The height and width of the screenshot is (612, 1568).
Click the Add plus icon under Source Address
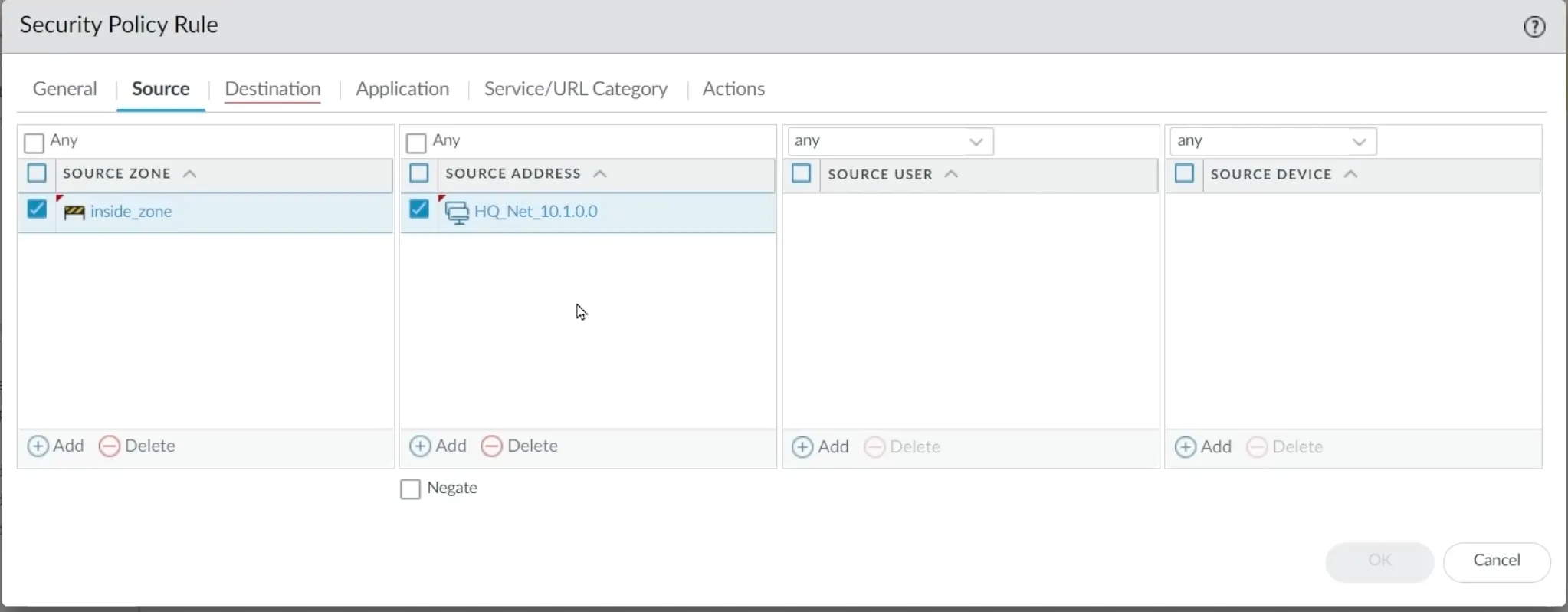click(x=420, y=446)
